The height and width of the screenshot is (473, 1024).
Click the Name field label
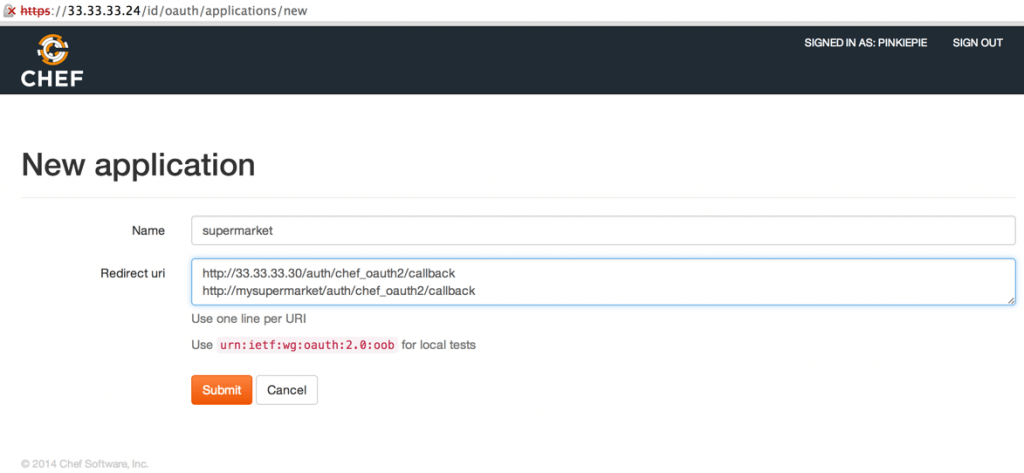[x=148, y=231]
